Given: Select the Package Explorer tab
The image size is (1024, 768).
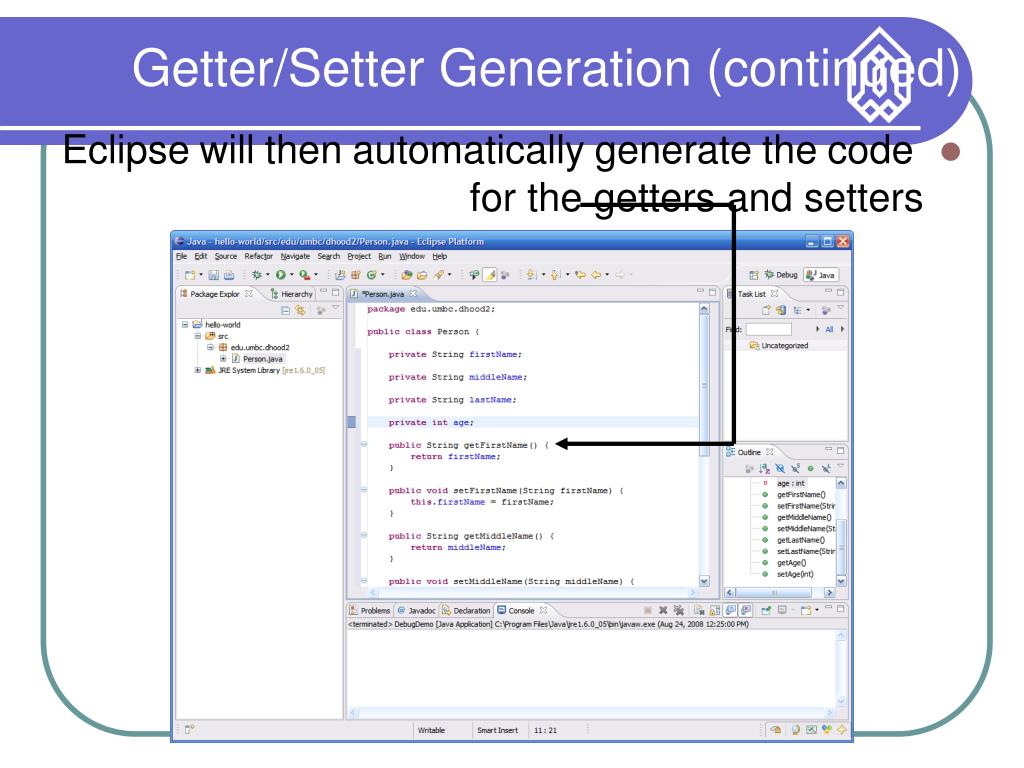Looking at the screenshot, I should point(216,294).
